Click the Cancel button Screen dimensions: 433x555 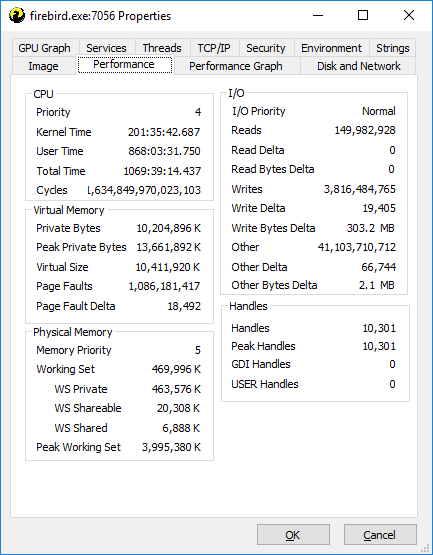(380, 535)
